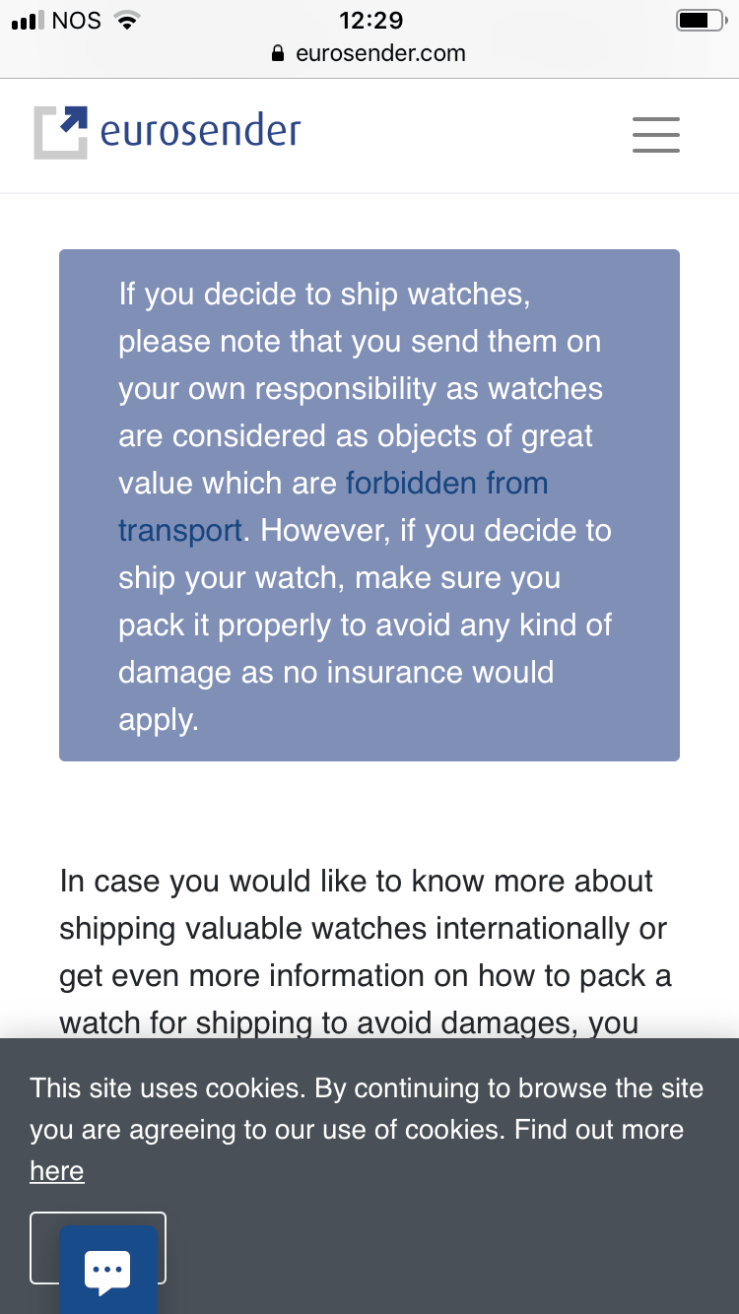Screen dimensions: 739x1314
Task: Click 'If you decide to ship watches' text
Action: (x=323, y=295)
